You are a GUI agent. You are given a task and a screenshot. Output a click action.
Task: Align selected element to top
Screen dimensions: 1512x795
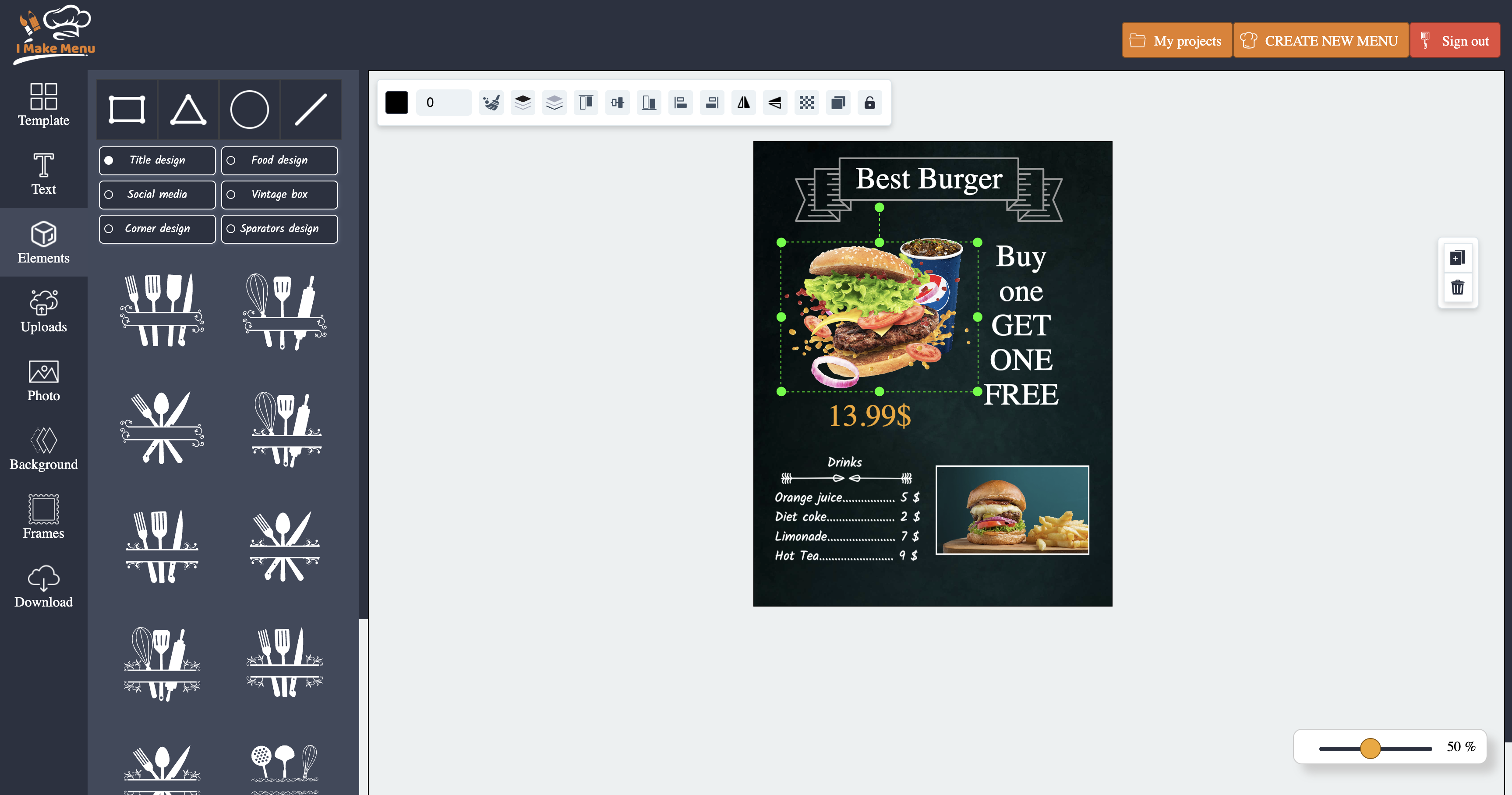pyautogui.click(x=586, y=103)
